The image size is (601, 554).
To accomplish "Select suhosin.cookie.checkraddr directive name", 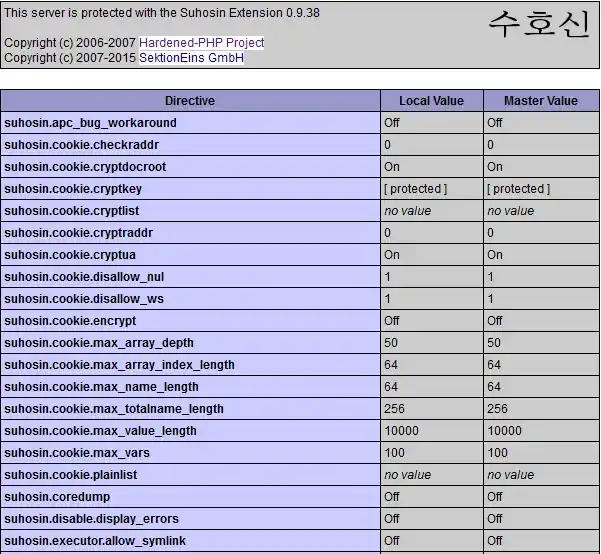I will tap(82, 145).
